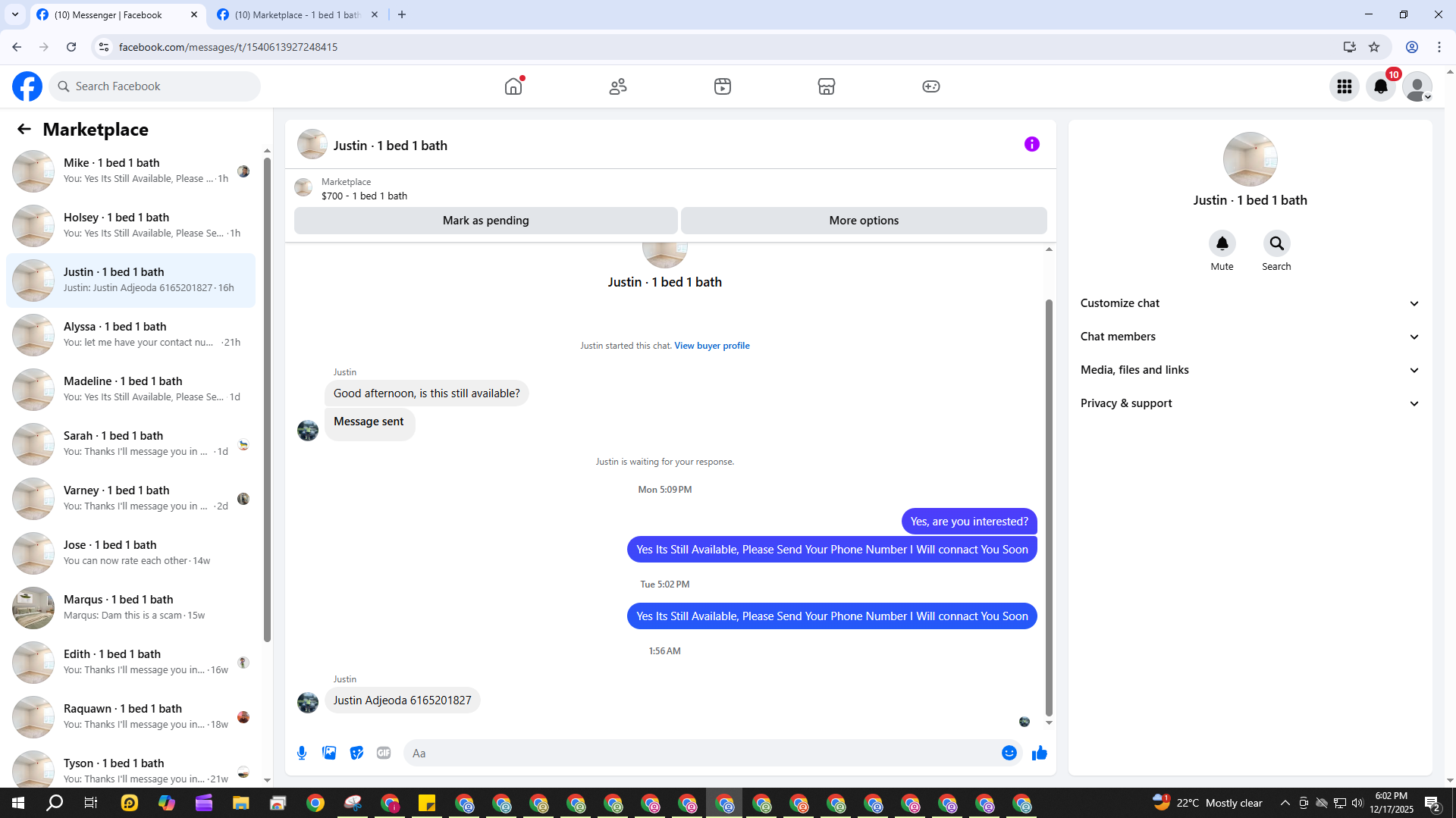Screen dimensions: 1456x818
Task: Open Jose 1 bed 1 bath conversation
Action: [x=131, y=553]
